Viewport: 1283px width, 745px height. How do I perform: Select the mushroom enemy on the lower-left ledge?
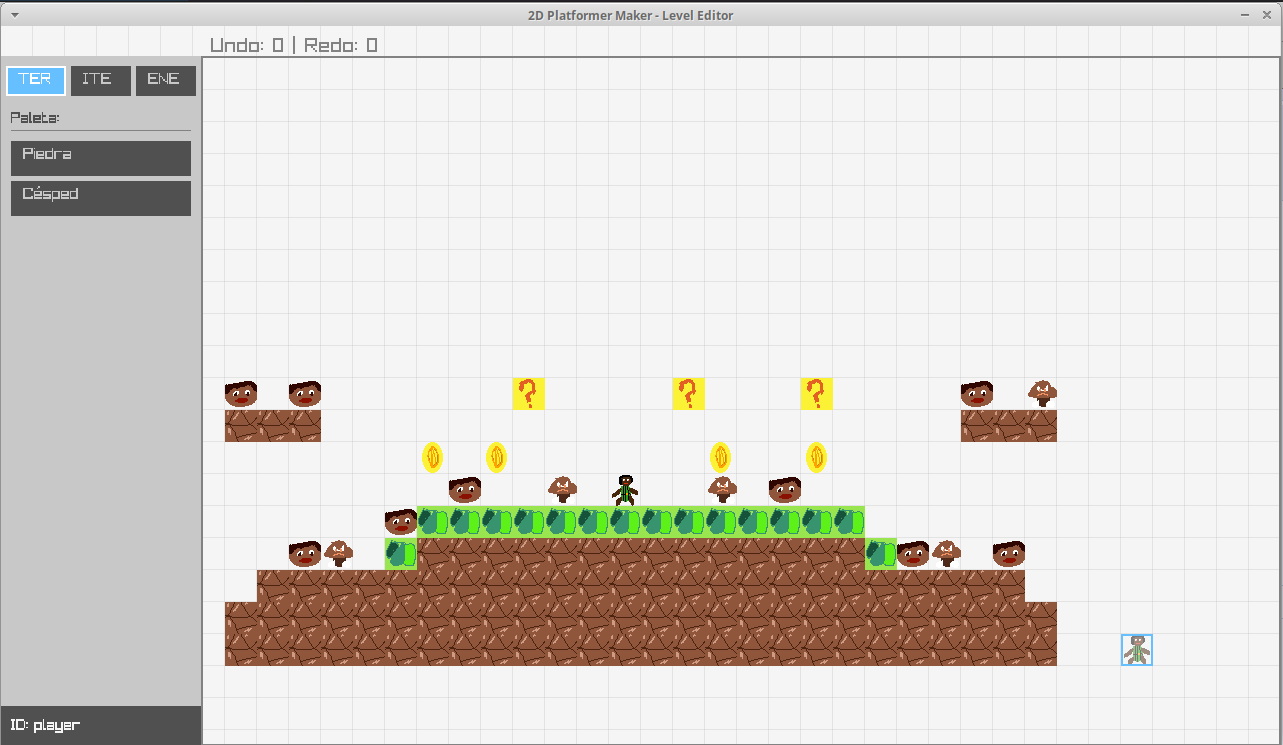click(x=339, y=553)
